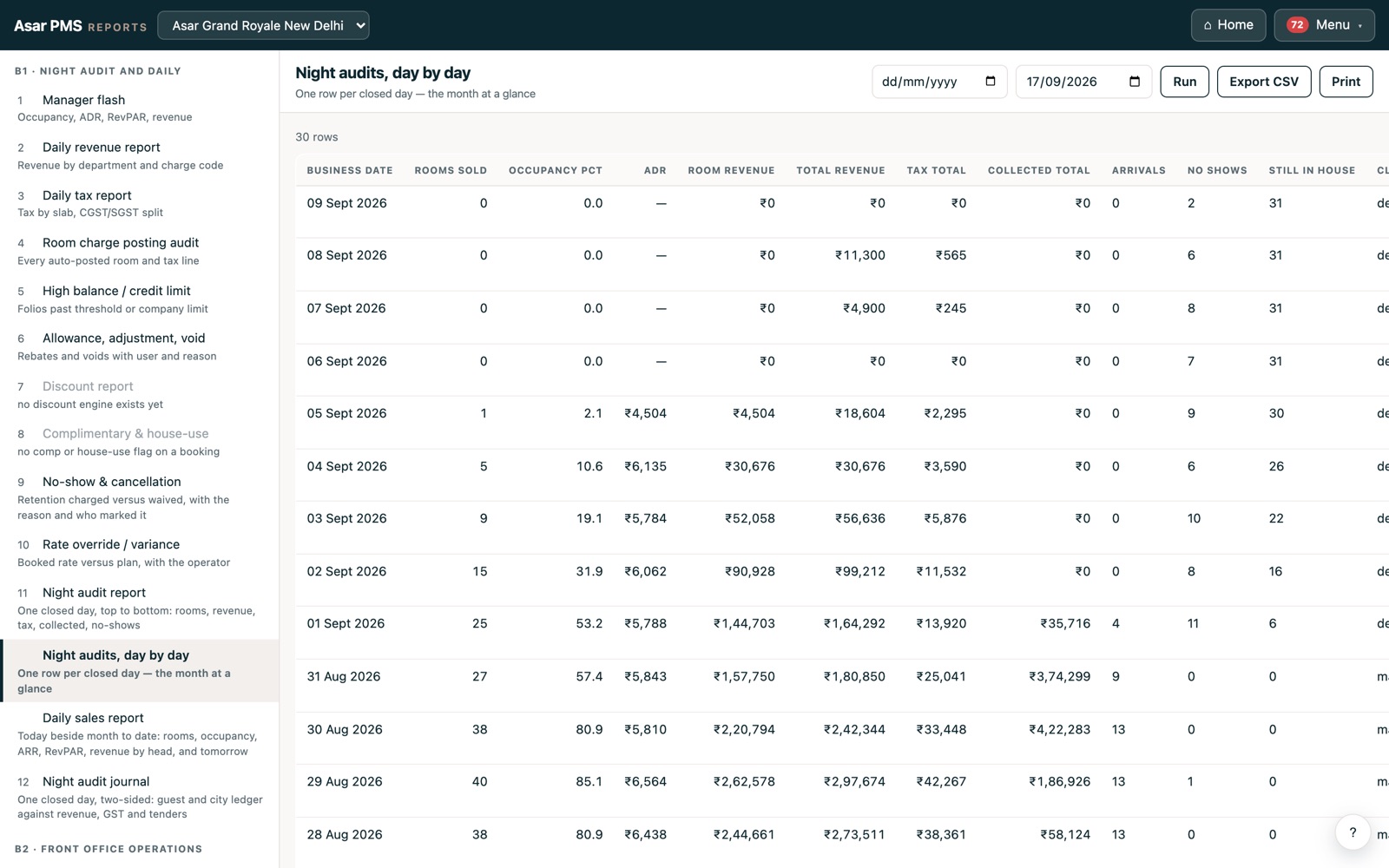Export CSV of the night audits
Screen dimensions: 1389x868
point(1264,82)
